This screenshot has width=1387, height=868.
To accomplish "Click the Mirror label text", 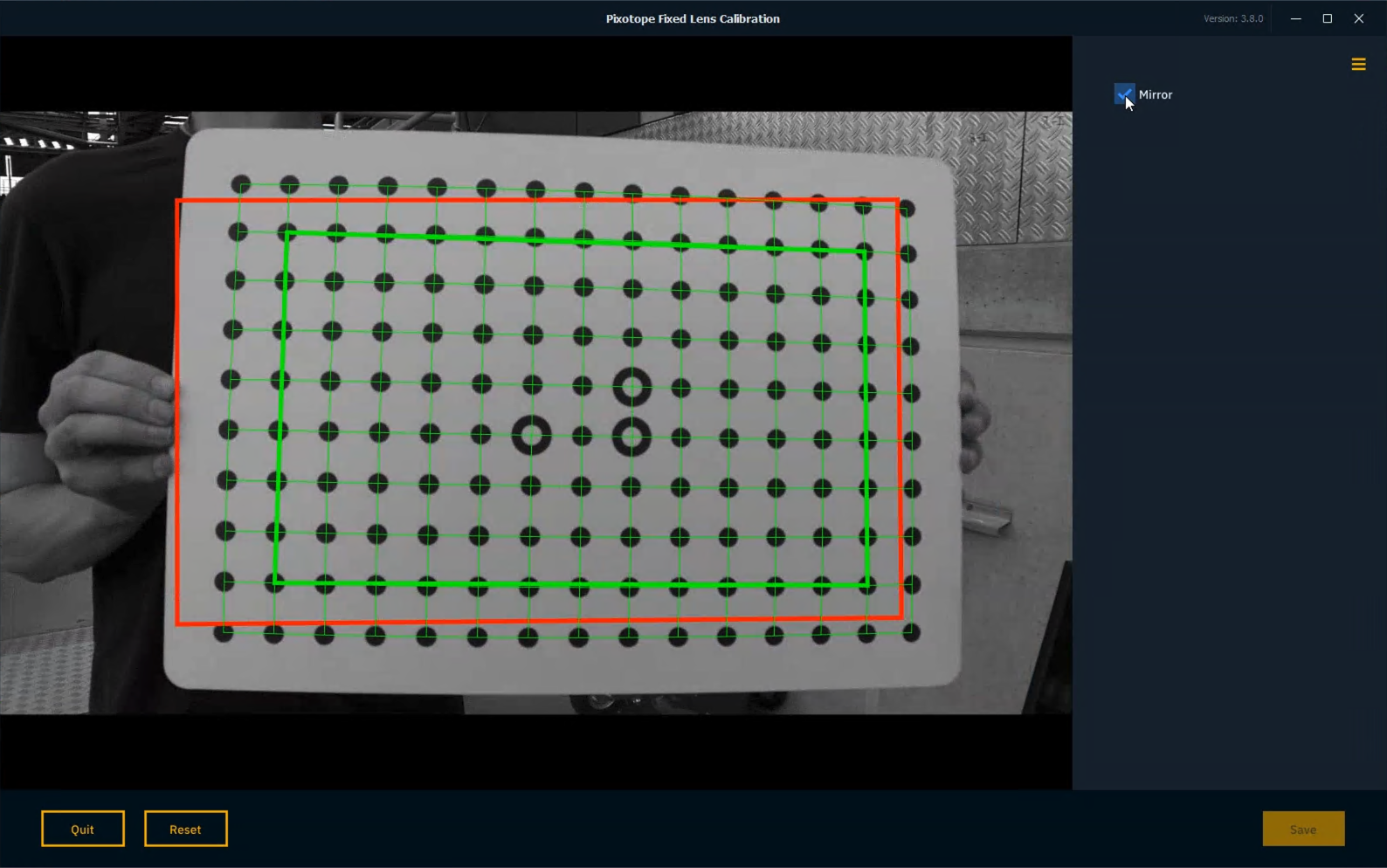I will tap(1156, 94).
